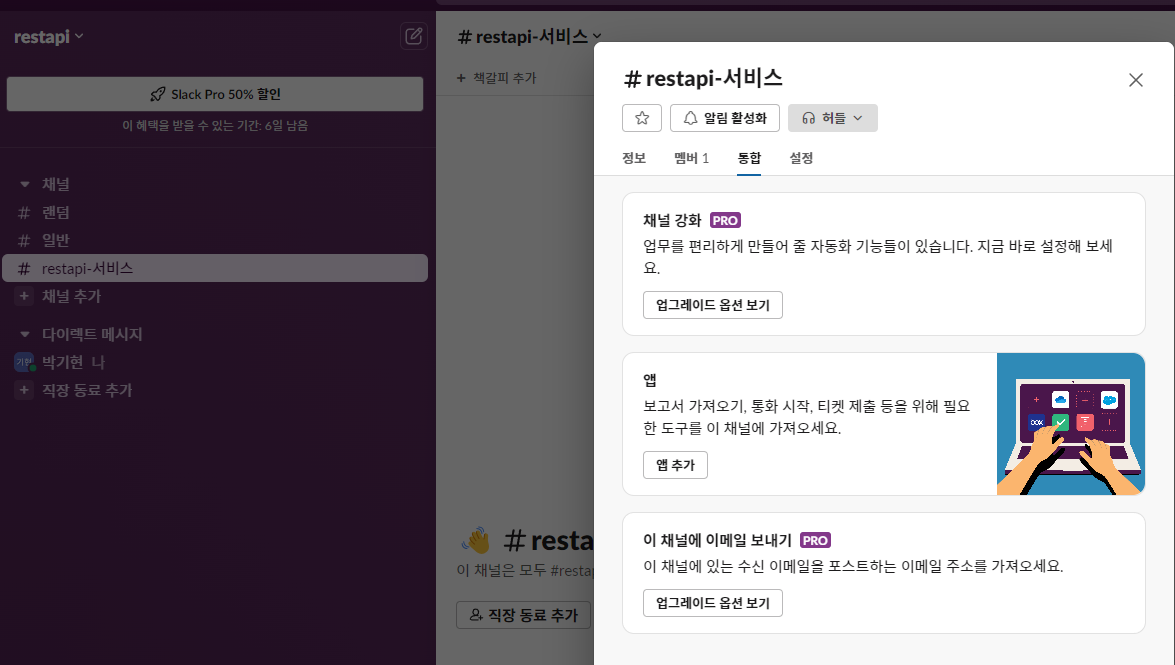Image resolution: width=1175 pixels, height=665 pixels.
Task: Click the PRO badge beside 이메일 보내기
Action: 815,541
